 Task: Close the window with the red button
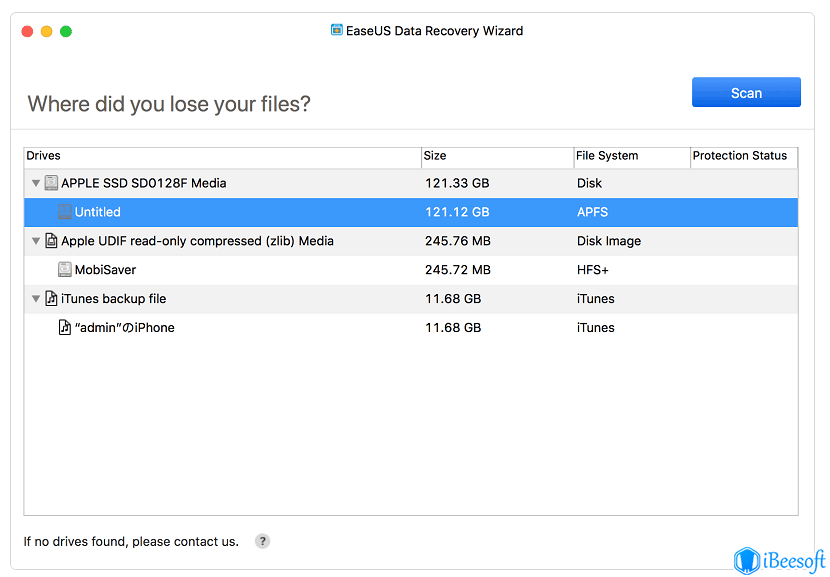coord(27,31)
